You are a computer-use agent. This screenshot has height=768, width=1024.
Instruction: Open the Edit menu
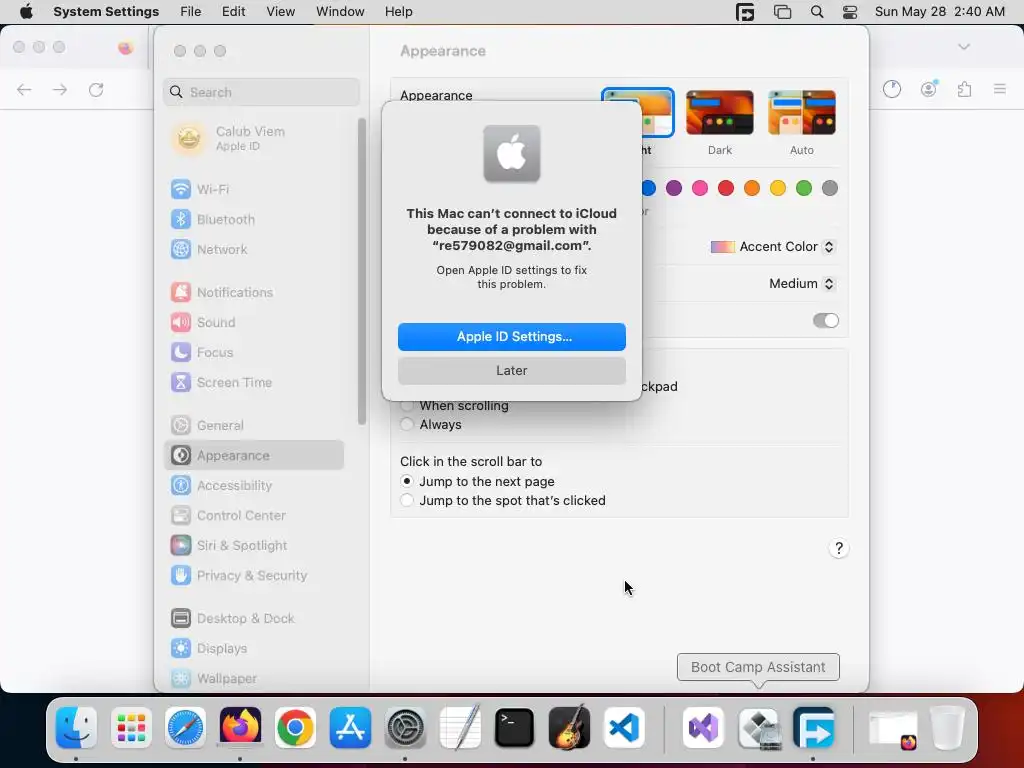233,12
